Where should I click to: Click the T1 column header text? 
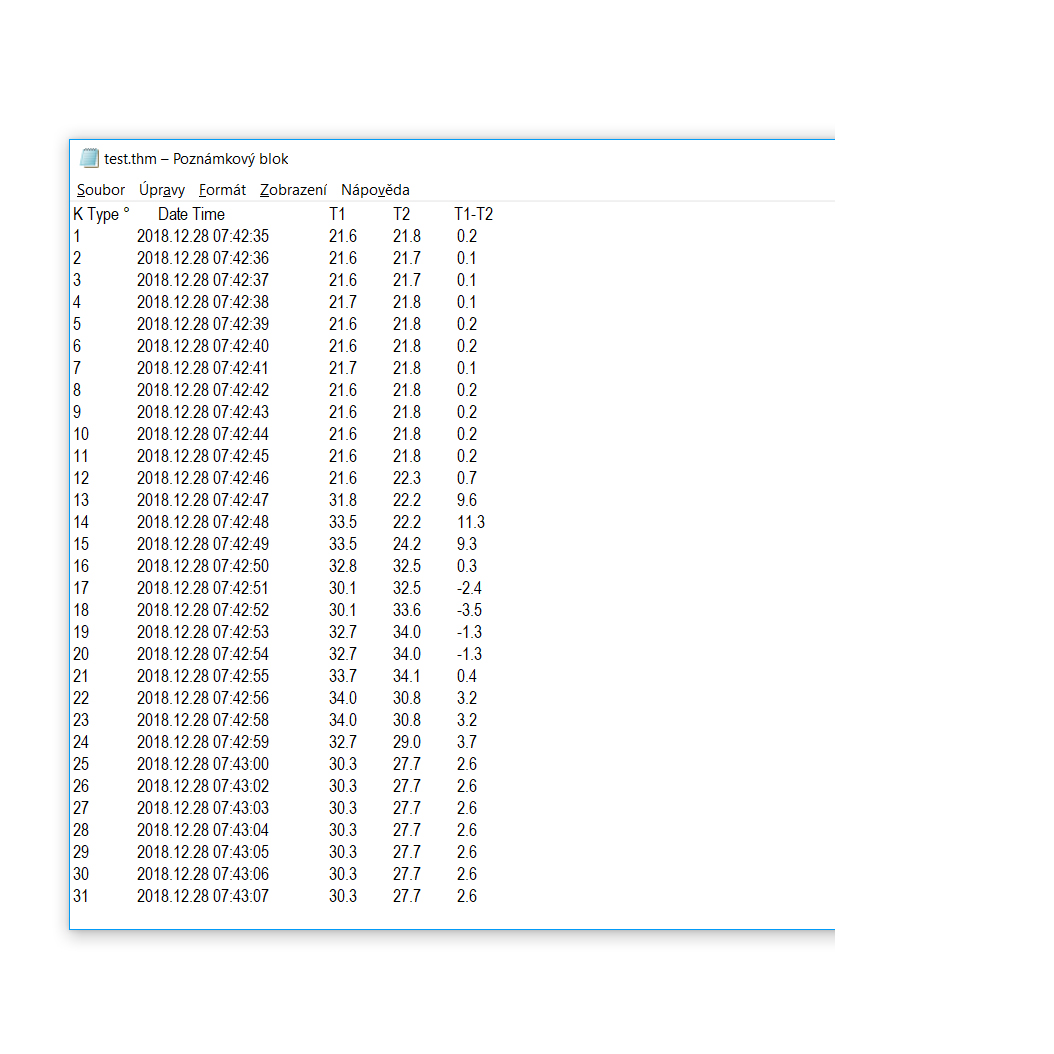click(337, 214)
